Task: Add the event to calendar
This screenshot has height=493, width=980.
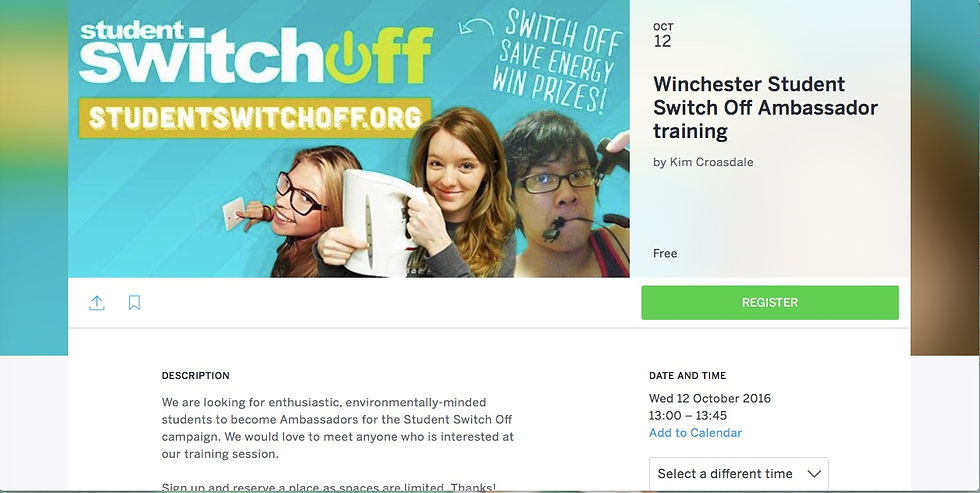Action: click(695, 433)
